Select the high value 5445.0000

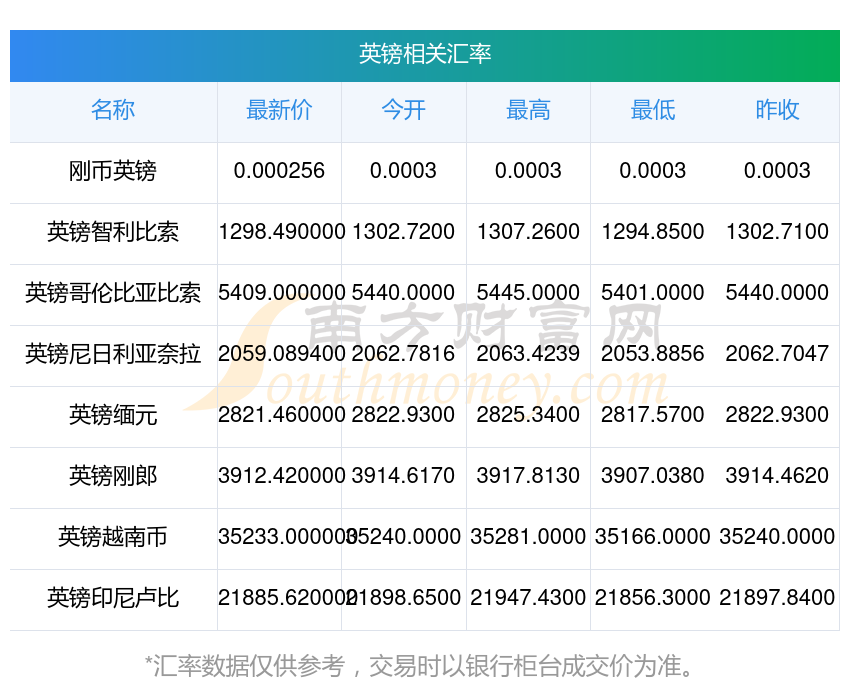529,293
